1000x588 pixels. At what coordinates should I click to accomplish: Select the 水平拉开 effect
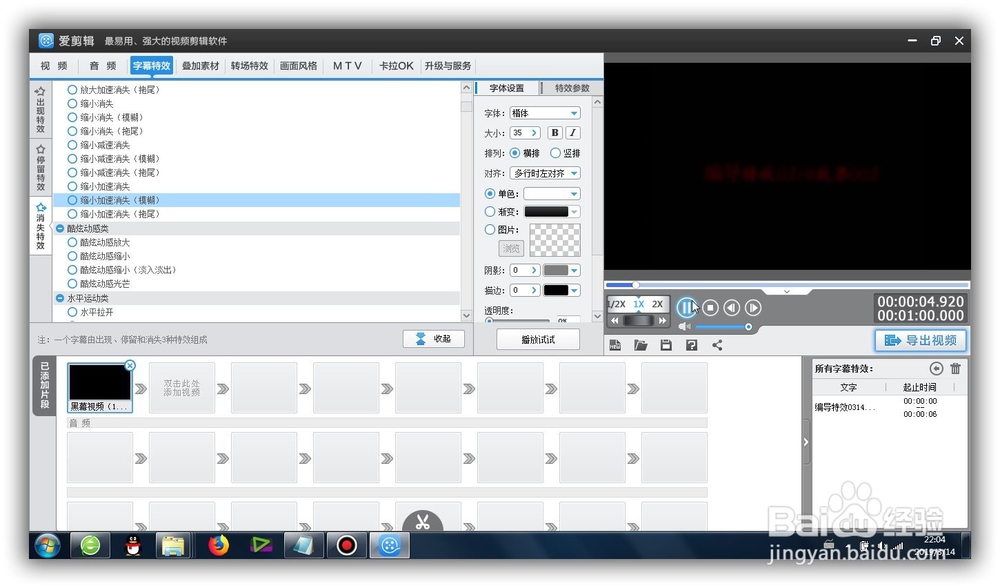pyautogui.click(x=73, y=312)
